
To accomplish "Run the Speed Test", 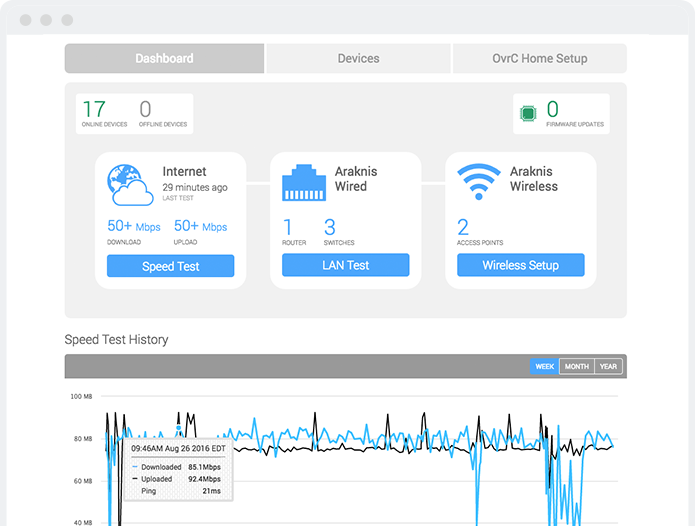I will [x=170, y=266].
